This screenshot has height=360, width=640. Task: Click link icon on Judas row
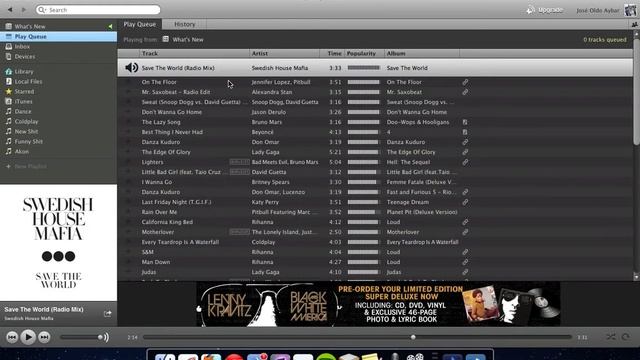click(x=465, y=272)
